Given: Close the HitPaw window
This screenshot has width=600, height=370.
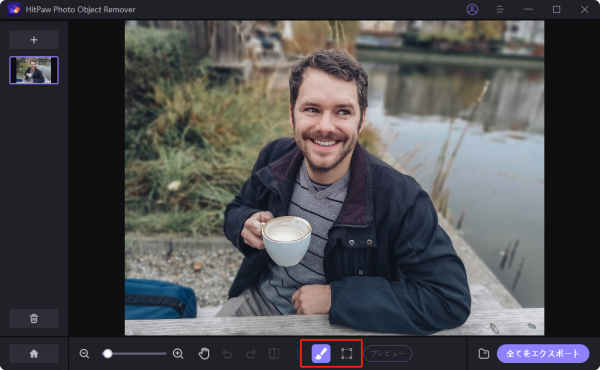Looking at the screenshot, I should click(584, 9).
